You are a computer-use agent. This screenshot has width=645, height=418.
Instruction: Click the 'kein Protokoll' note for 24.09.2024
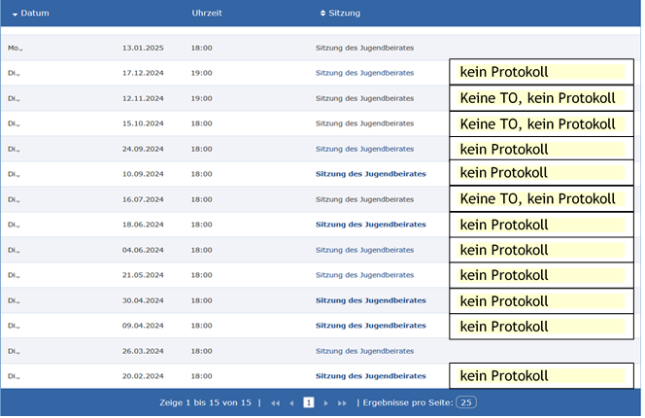pyautogui.click(x=541, y=148)
